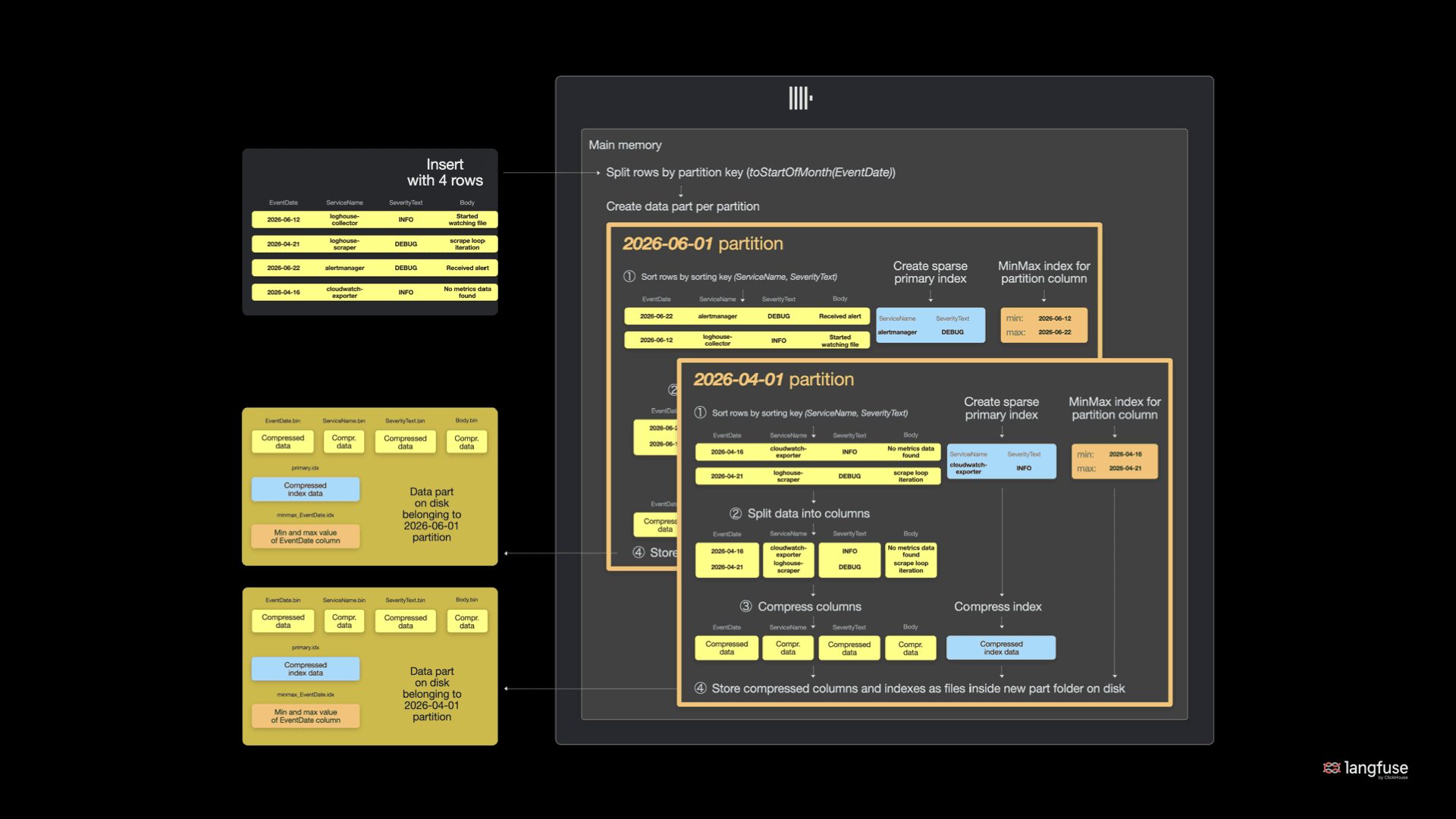
Task: Click the orange MinMax box showing 2026-06-12
Action: click(x=1043, y=325)
